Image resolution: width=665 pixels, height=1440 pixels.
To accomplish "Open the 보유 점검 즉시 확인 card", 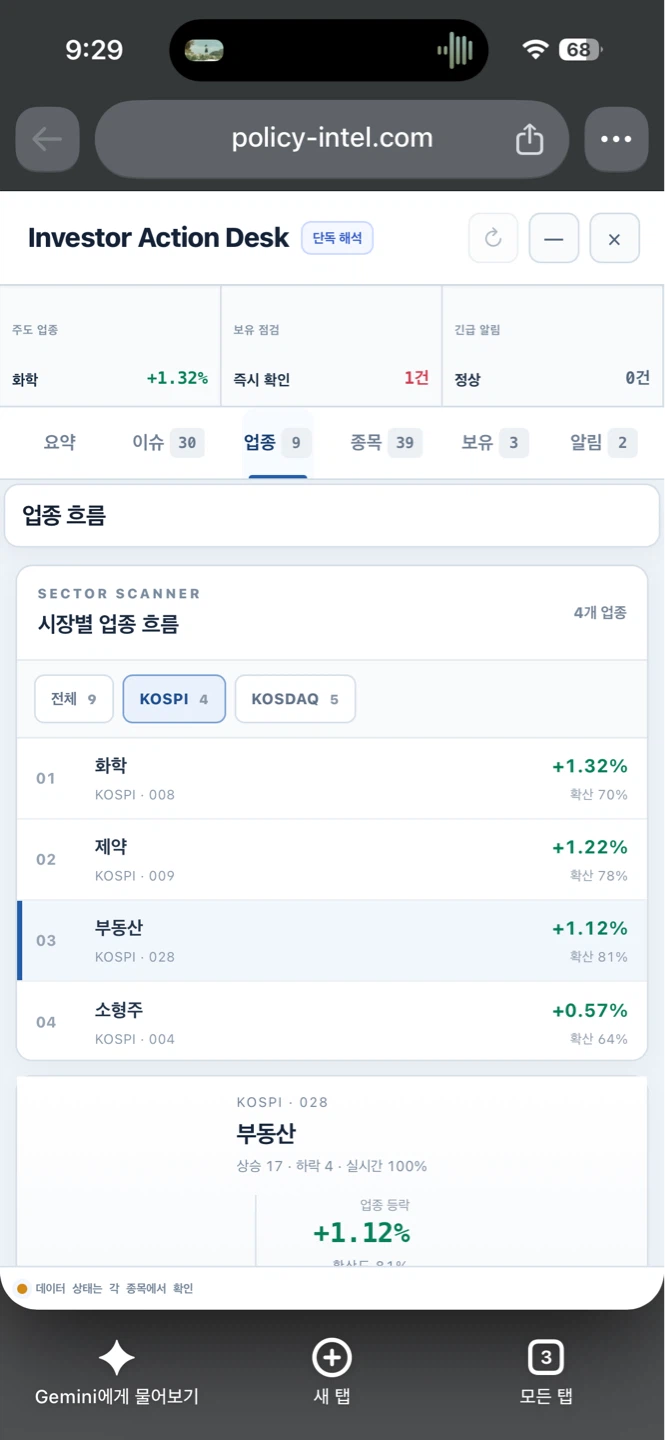I will pos(331,346).
